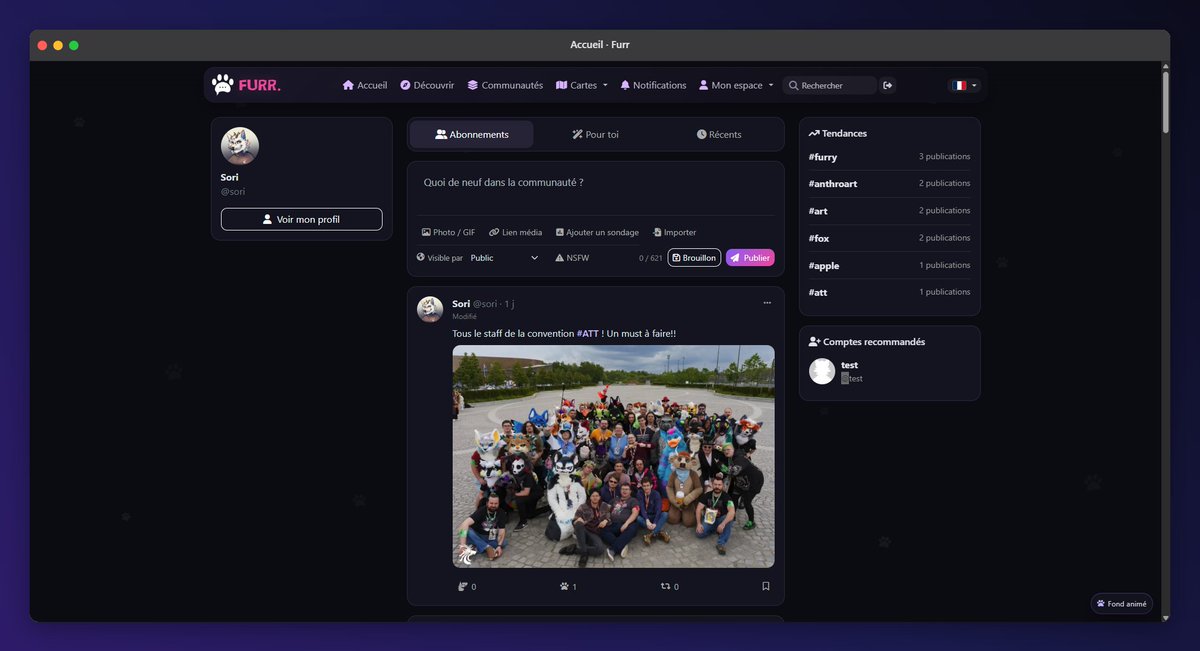Repost using the share arrows icon
1200x651 pixels.
665,586
